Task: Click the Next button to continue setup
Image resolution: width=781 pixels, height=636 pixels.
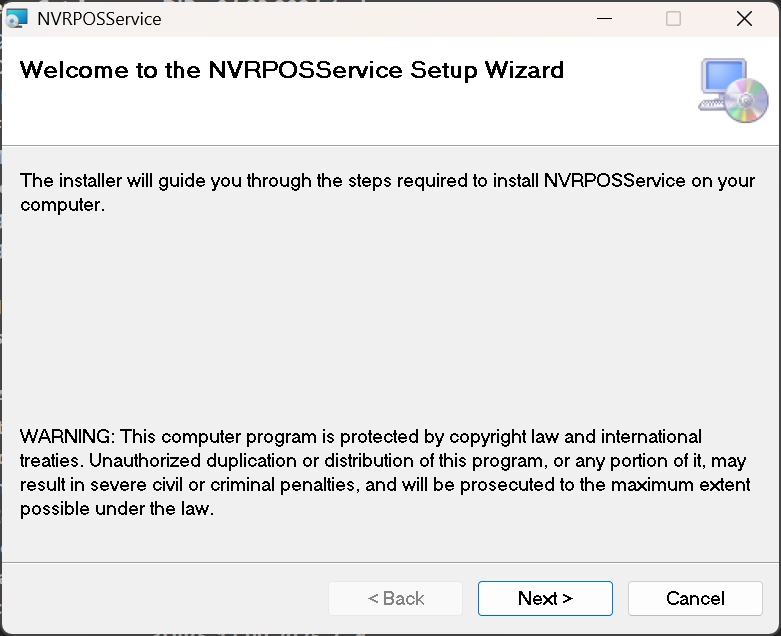Action: point(545,598)
